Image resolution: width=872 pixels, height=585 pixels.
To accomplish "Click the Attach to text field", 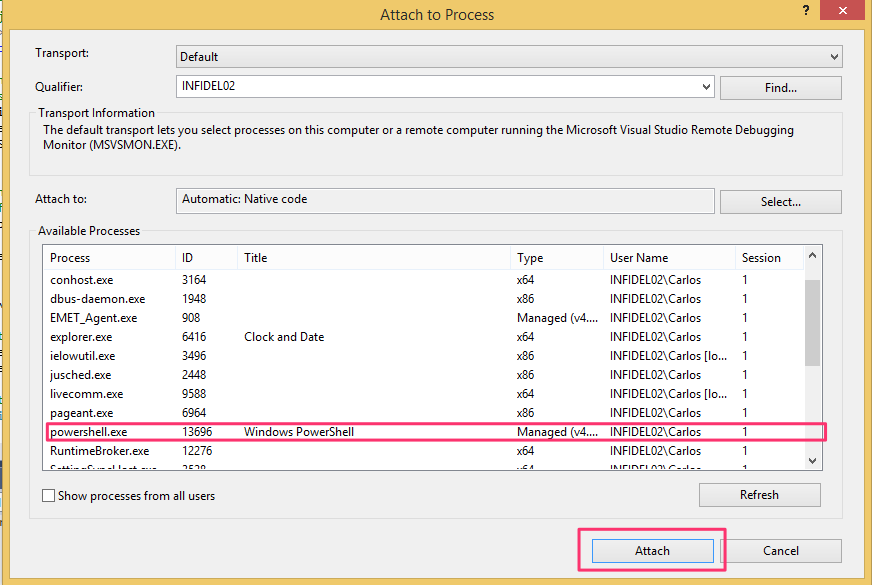I will [445, 200].
